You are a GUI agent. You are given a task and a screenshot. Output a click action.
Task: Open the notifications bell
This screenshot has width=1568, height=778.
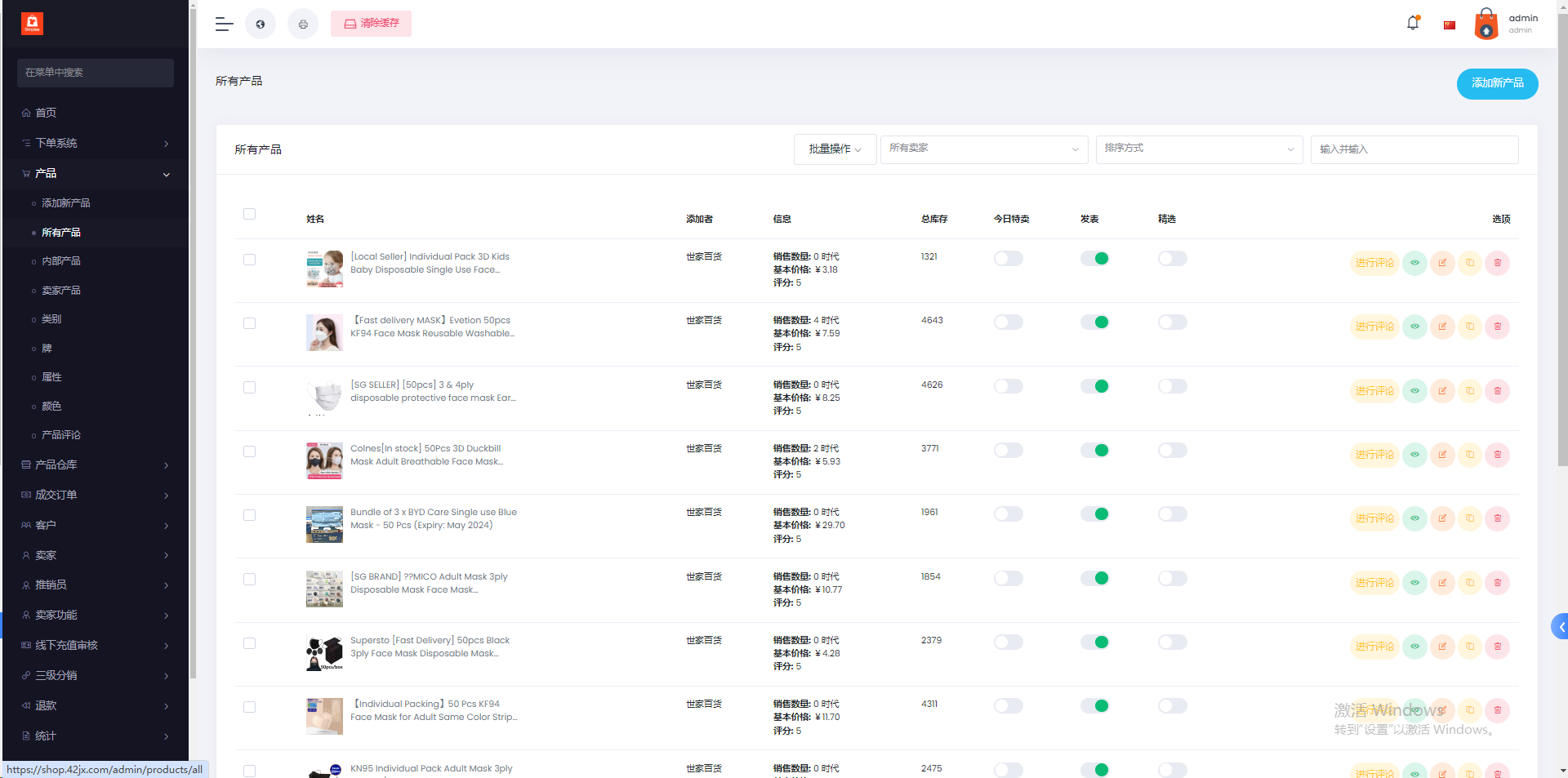[x=1413, y=24]
